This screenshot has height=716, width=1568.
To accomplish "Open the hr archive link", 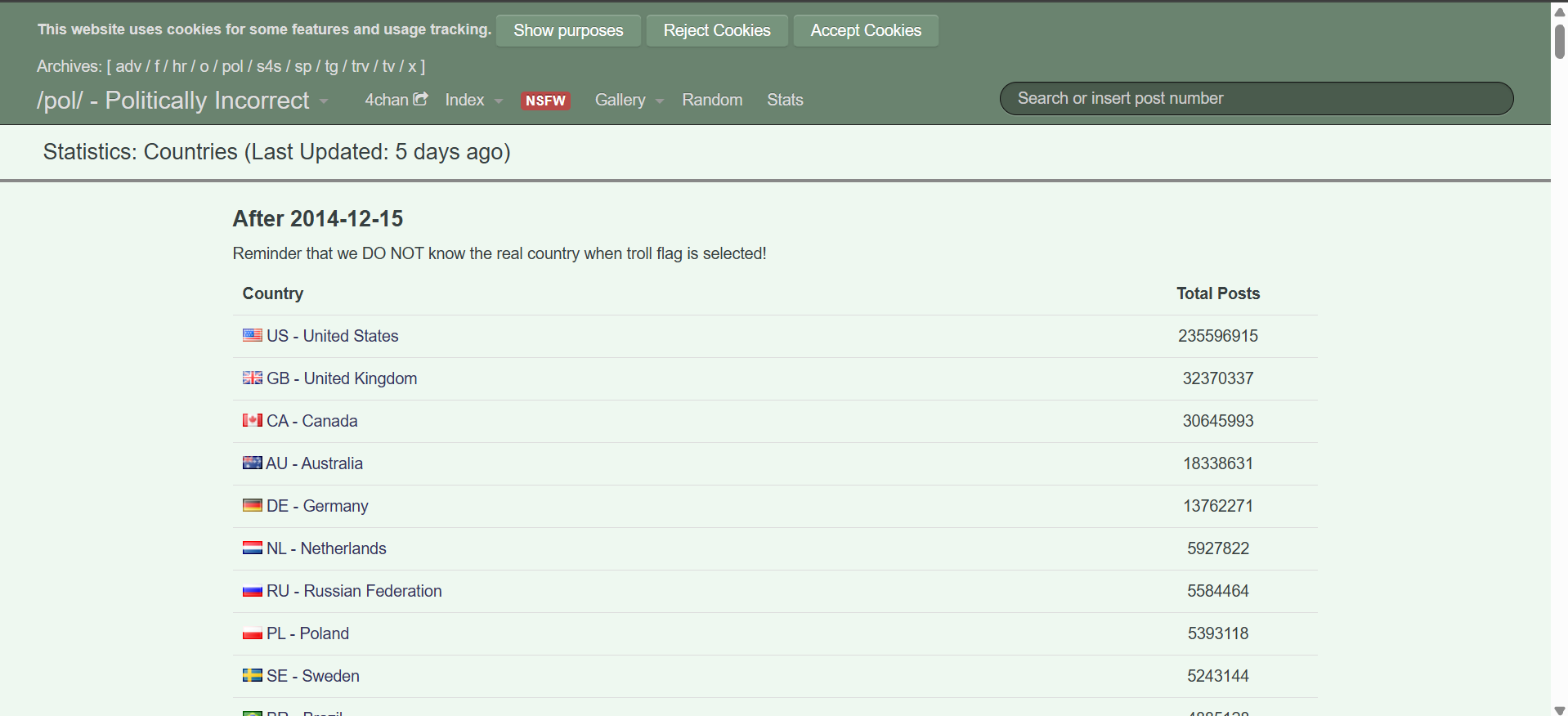I will pos(180,66).
